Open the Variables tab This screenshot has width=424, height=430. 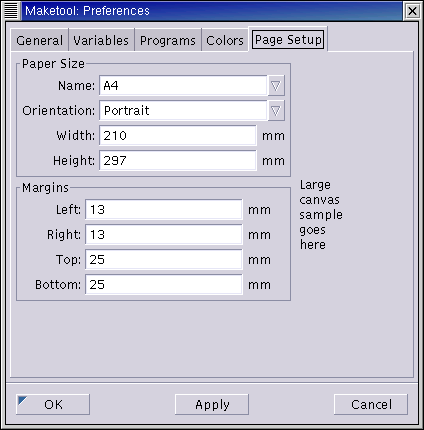(101, 40)
